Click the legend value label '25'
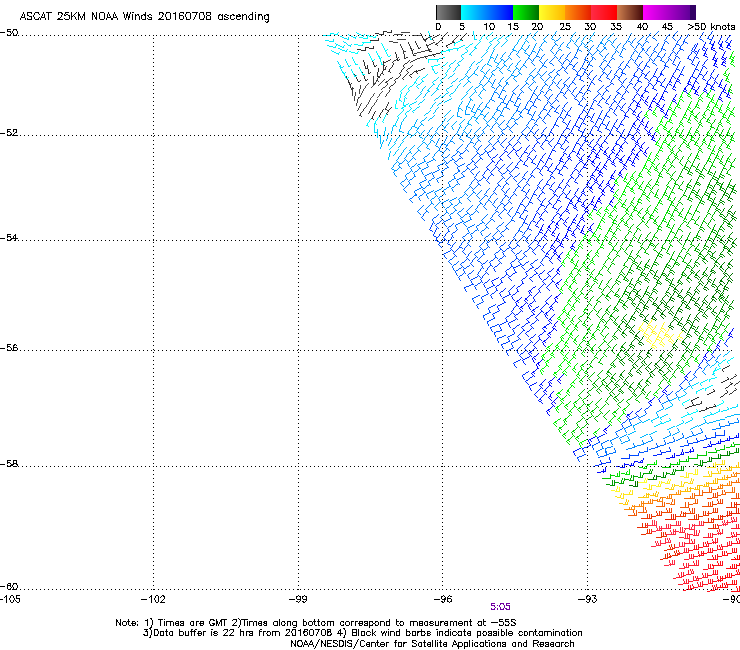This screenshot has height=650, width=740. coord(565,27)
